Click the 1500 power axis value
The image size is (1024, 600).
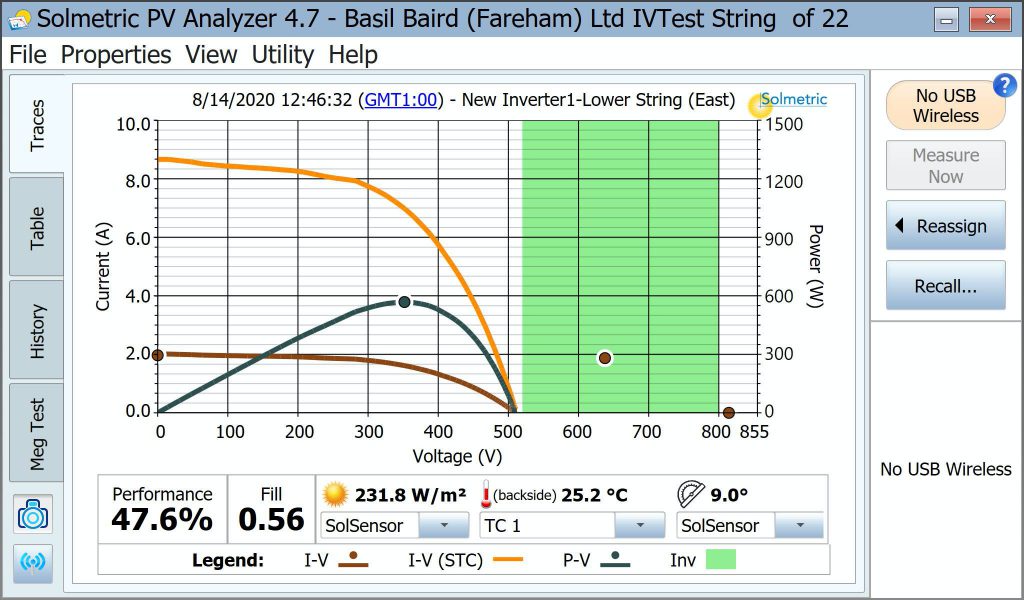(x=784, y=124)
